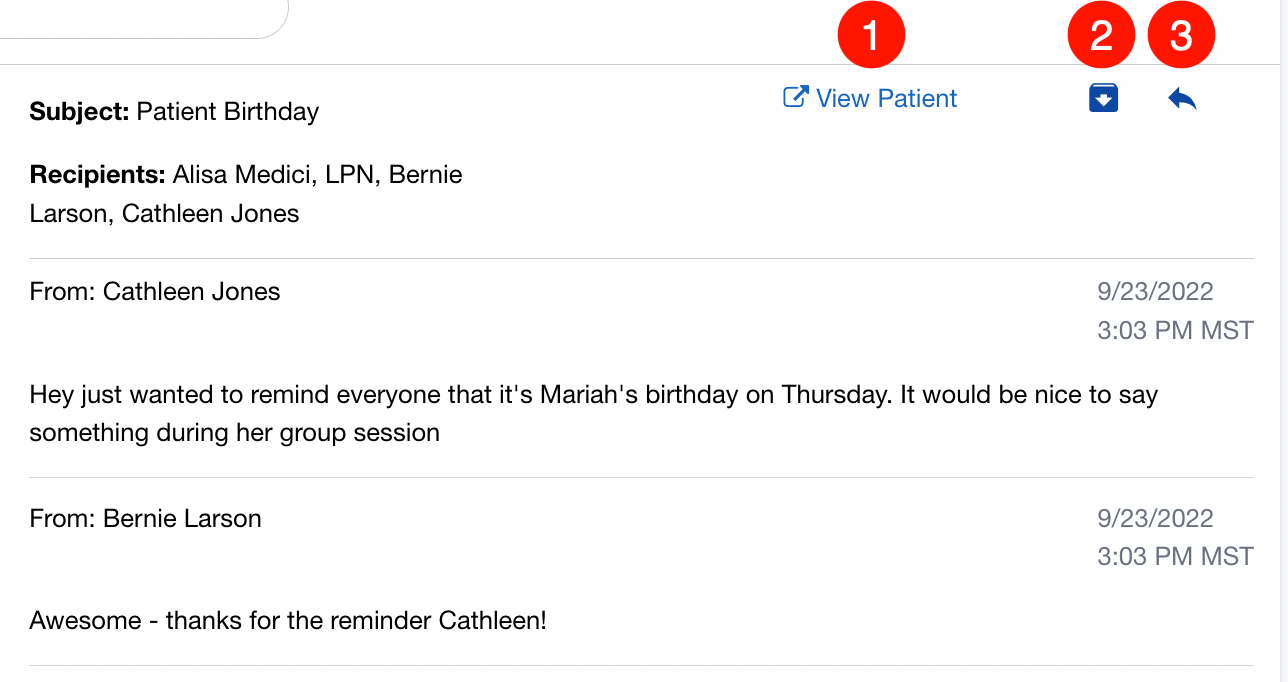Click the red number 1 badge
The height and width of the screenshot is (682, 1288).
coord(871,37)
